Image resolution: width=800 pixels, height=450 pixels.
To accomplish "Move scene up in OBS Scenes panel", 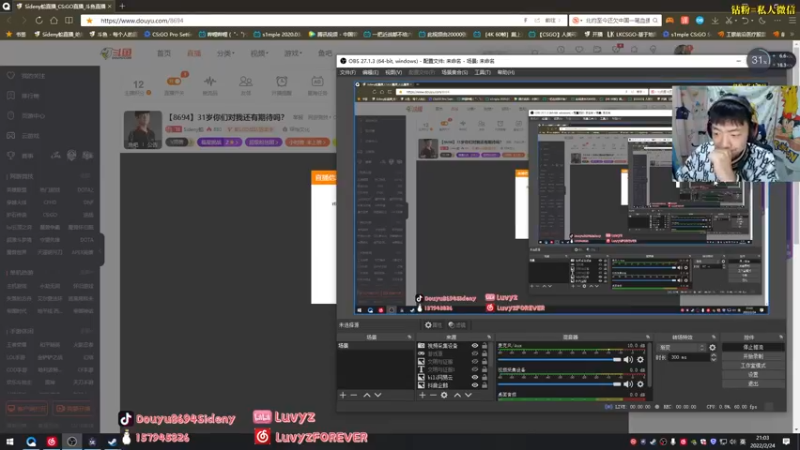I will pyautogui.click(x=367, y=395).
